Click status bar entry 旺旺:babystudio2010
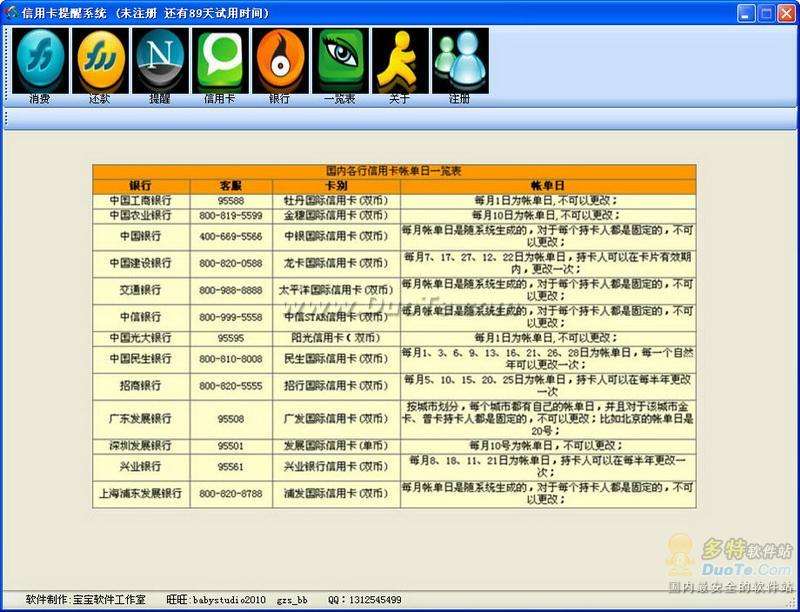800x612 pixels. 216,600
